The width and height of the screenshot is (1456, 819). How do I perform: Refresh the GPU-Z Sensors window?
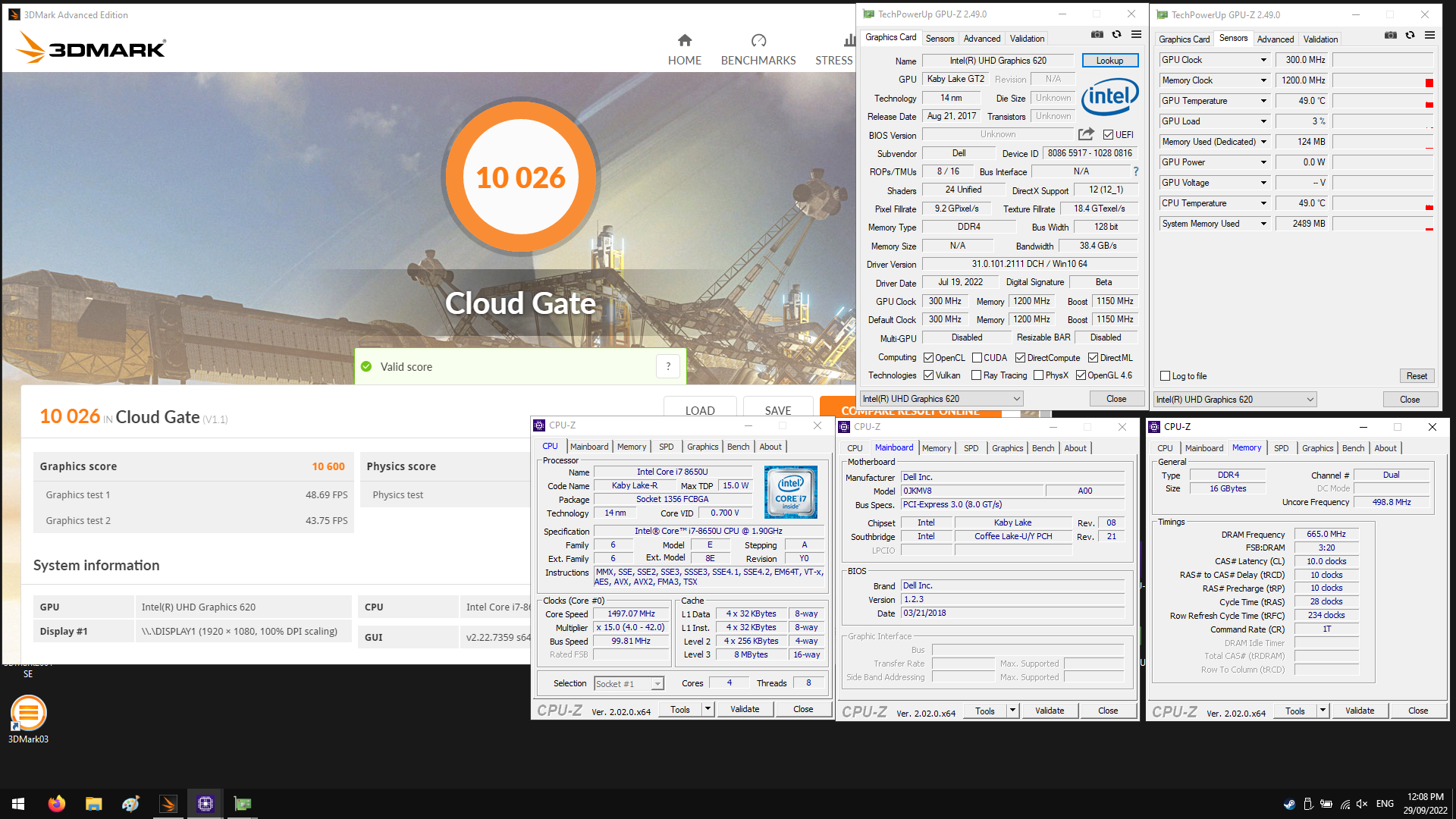pyautogui.click(x=1410, y=35)
